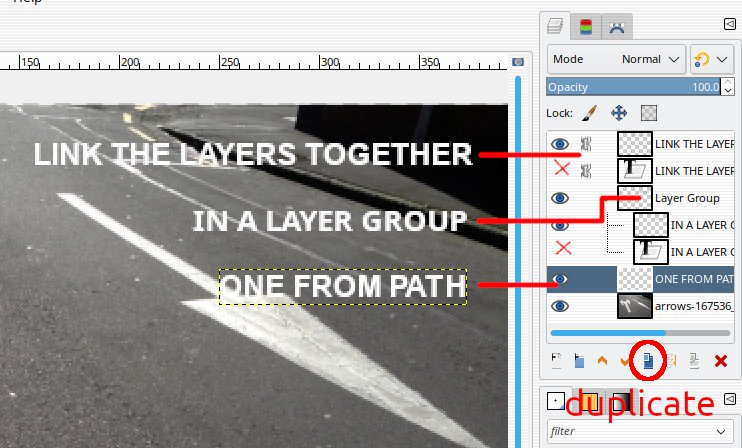Select the top LINK THE LAYER name text

click(694, 144)
